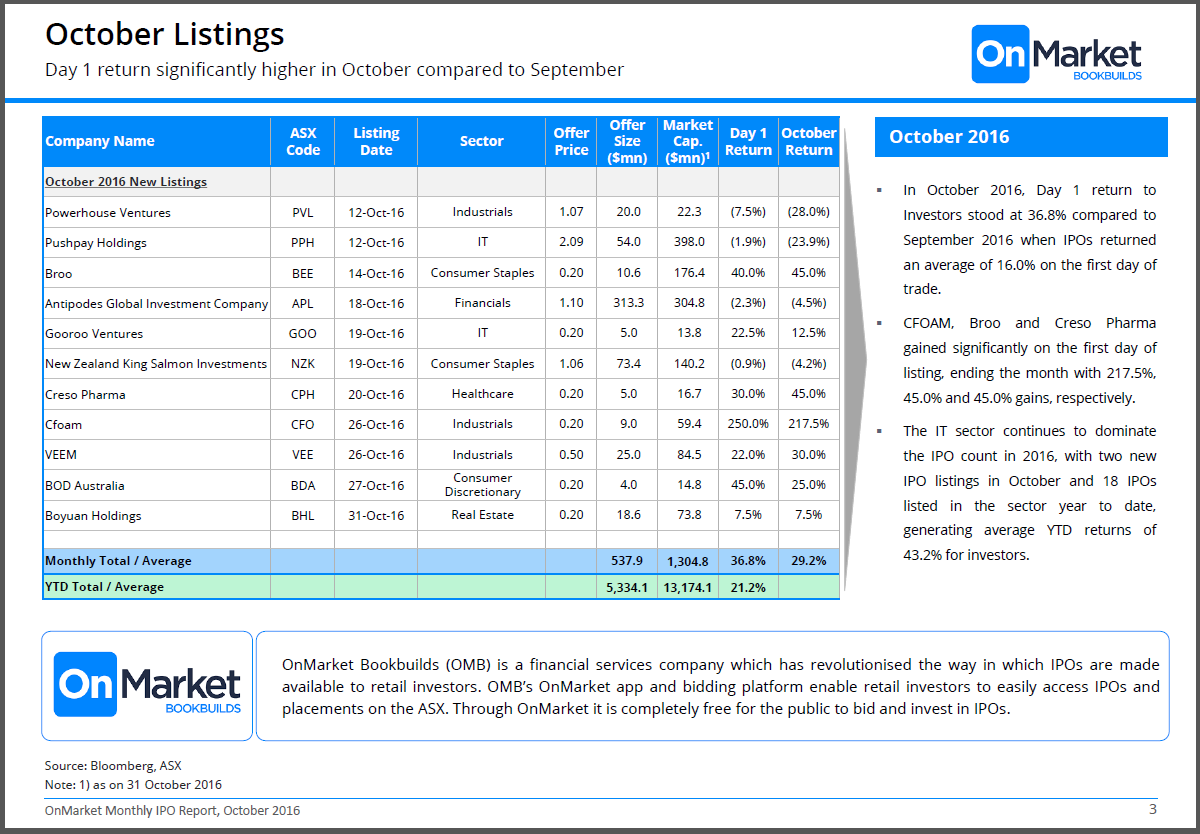Click the BEE ASX code cell

point(303,273)
